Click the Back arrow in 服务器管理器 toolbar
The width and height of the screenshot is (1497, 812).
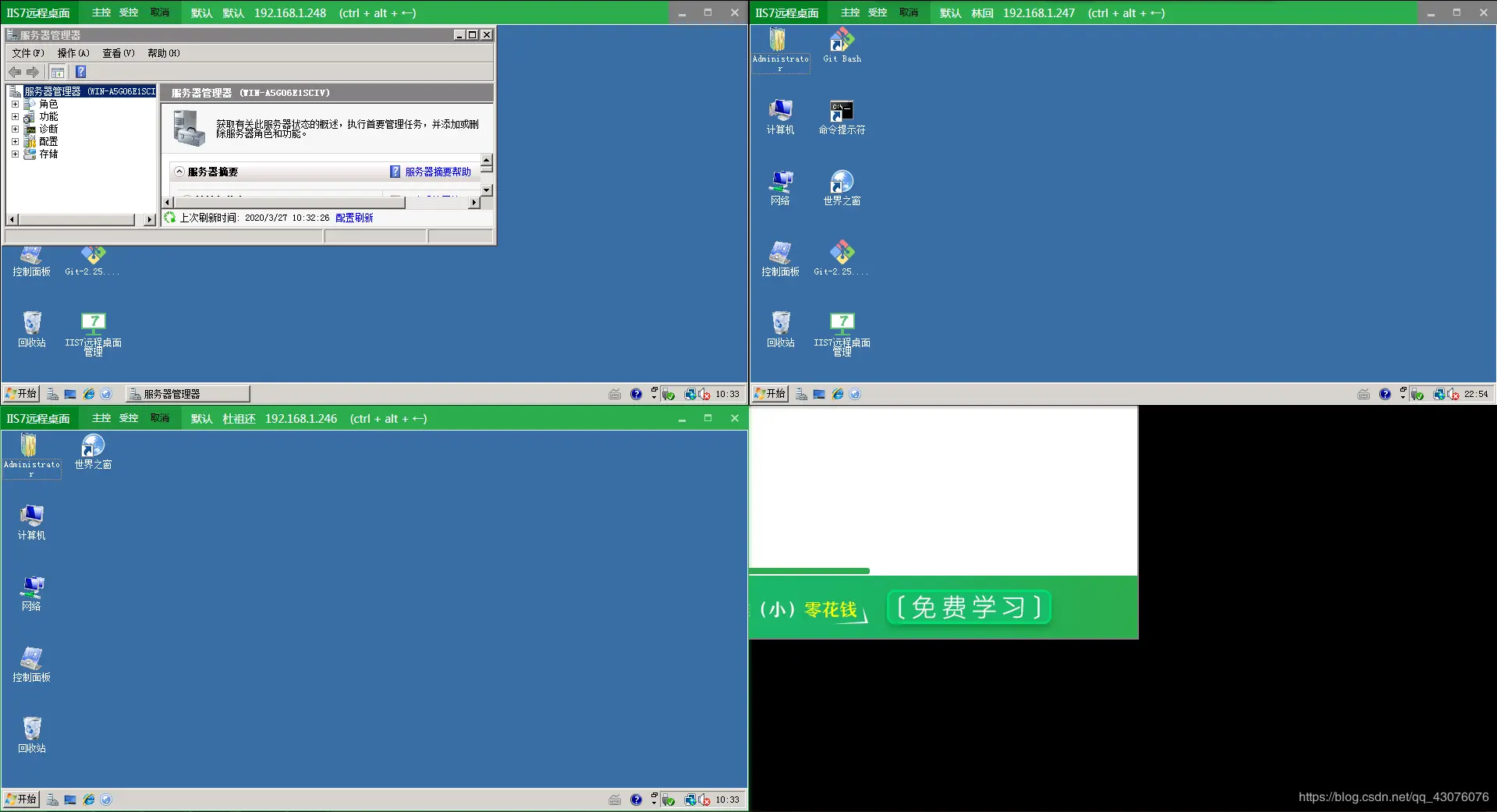[15, 72]
